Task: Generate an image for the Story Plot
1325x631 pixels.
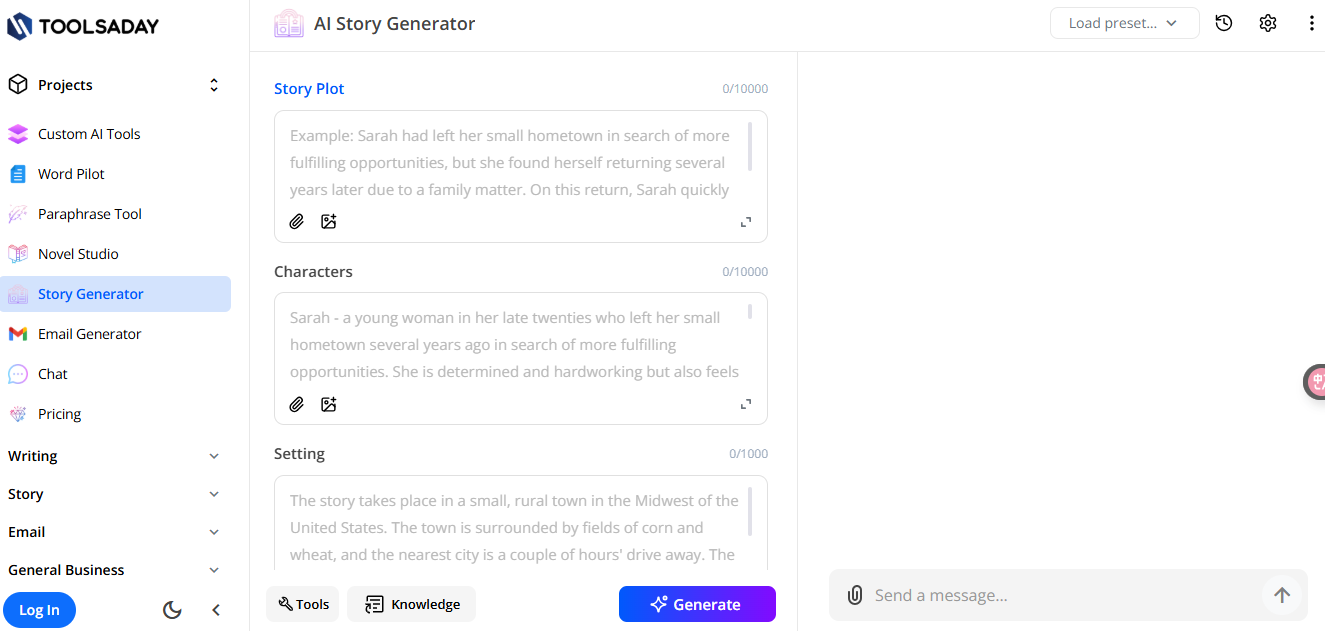Action: pyautogui.click(x=328, y=221)
